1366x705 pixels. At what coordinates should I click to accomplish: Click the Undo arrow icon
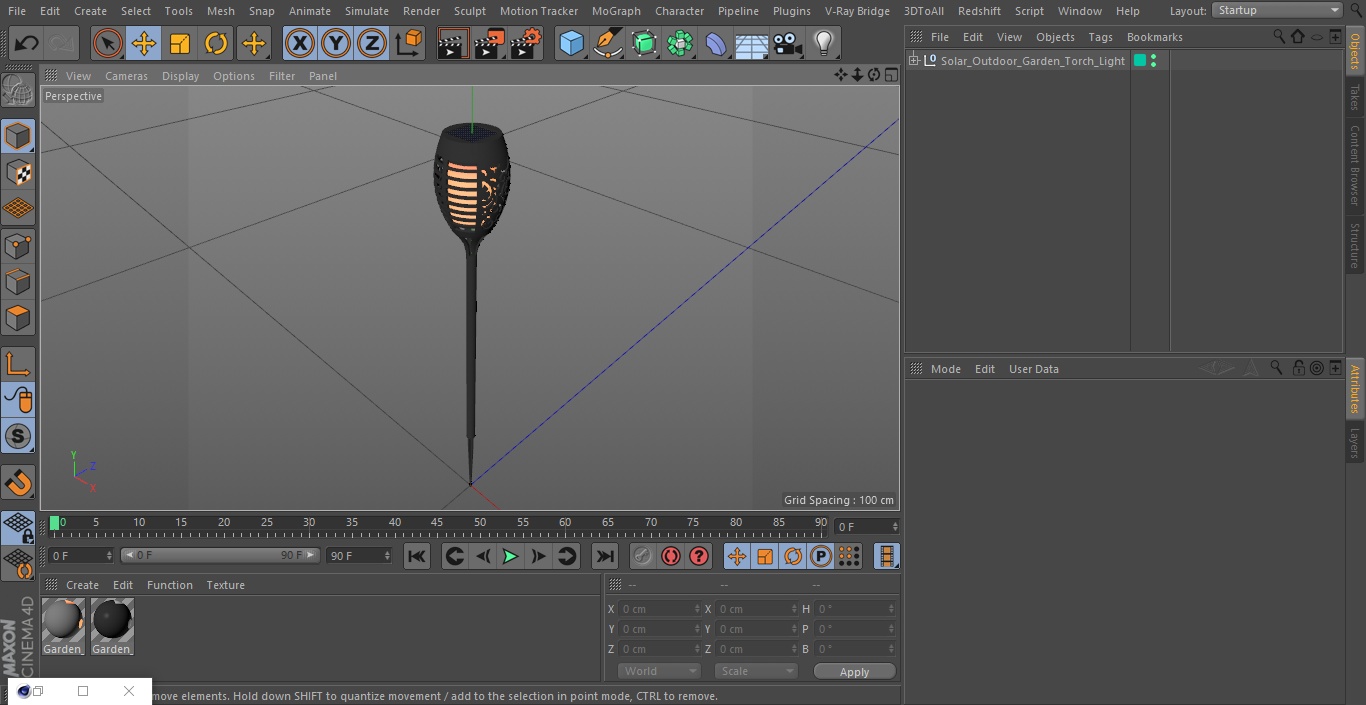point(27,43)
